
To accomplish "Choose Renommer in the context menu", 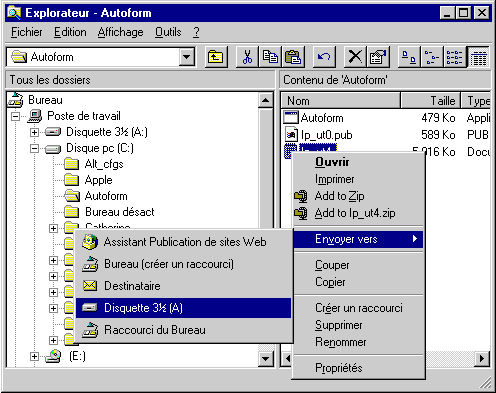I will click(x=358, y=342).
